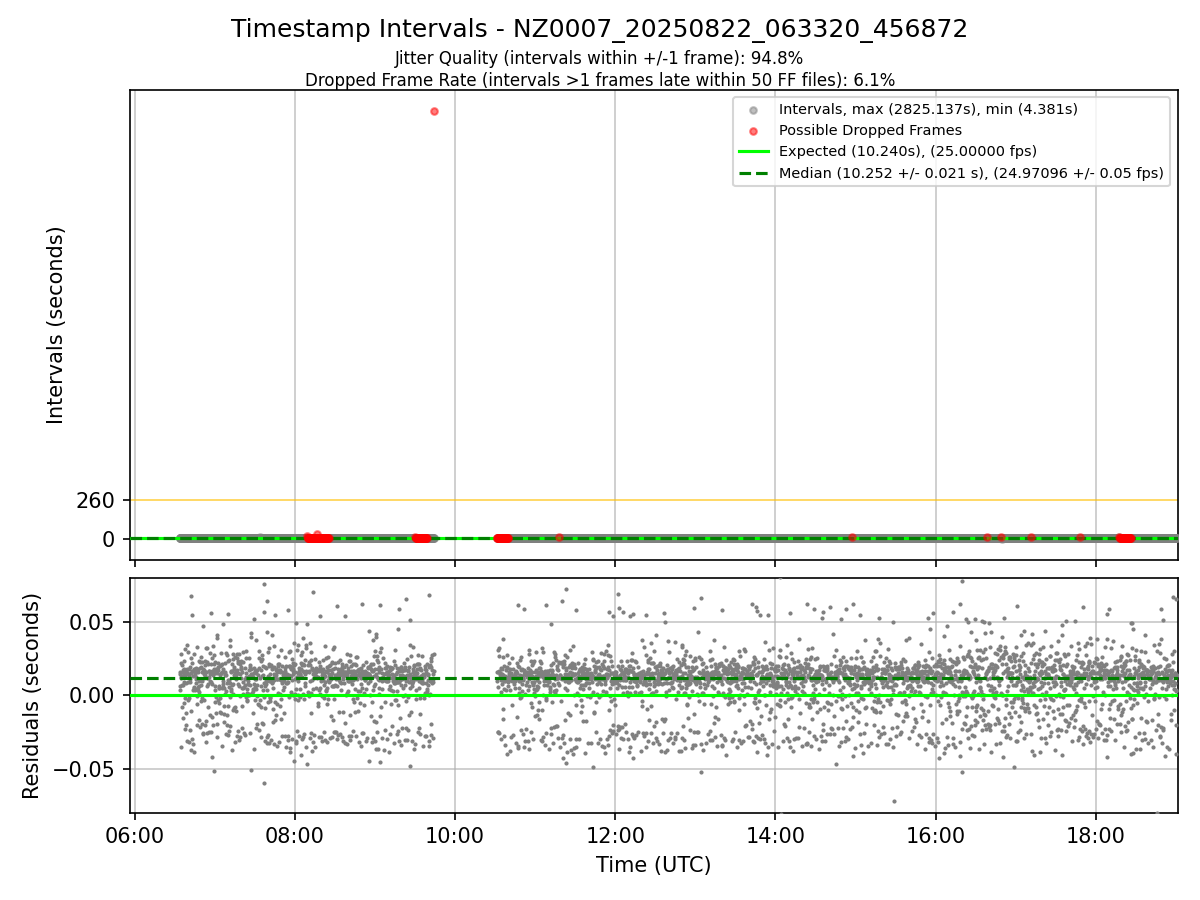
Task: Click the Residuals (seconds) axis label
Action: [x=32, y=696]
